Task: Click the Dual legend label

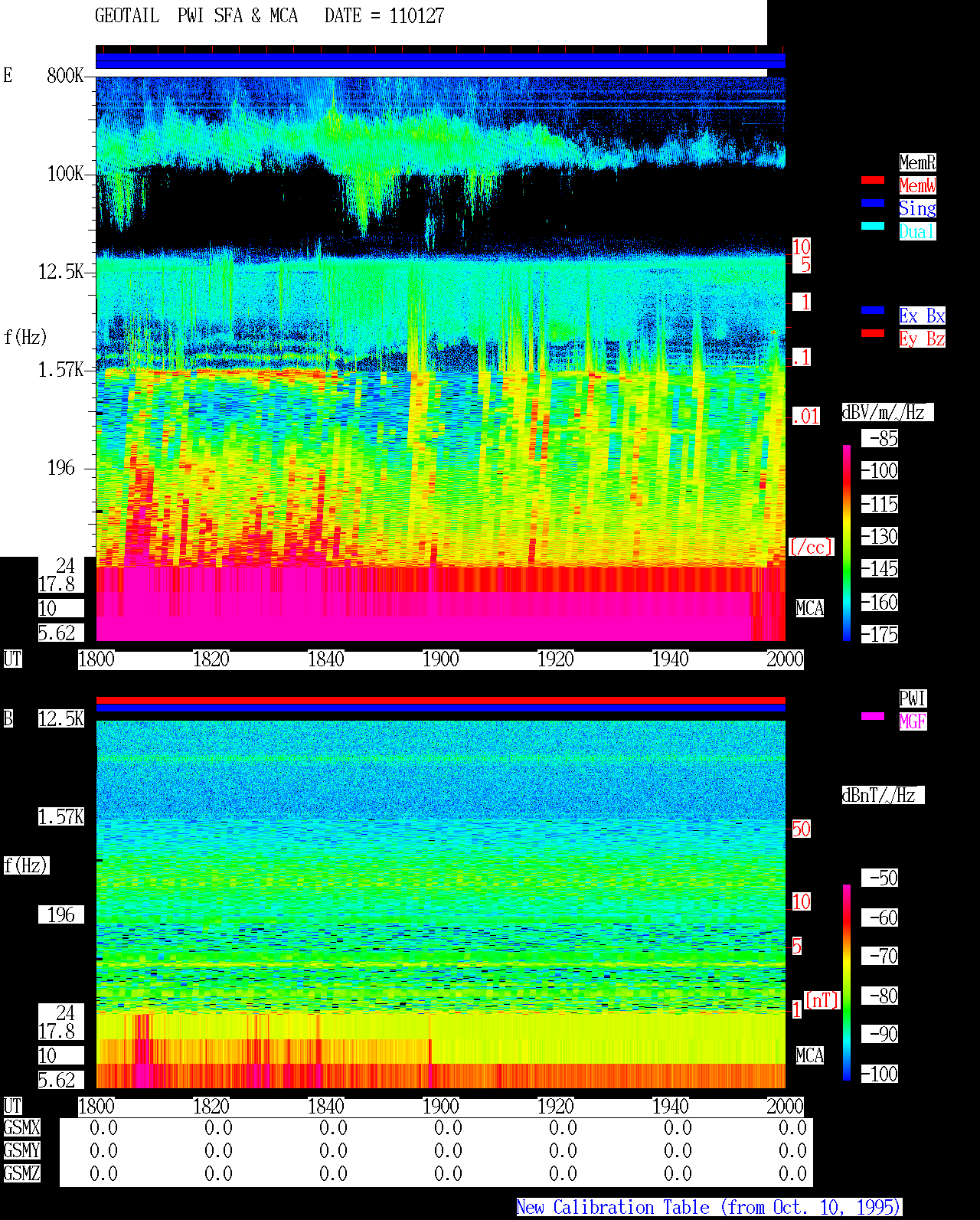Action: [x=917, y=231]
